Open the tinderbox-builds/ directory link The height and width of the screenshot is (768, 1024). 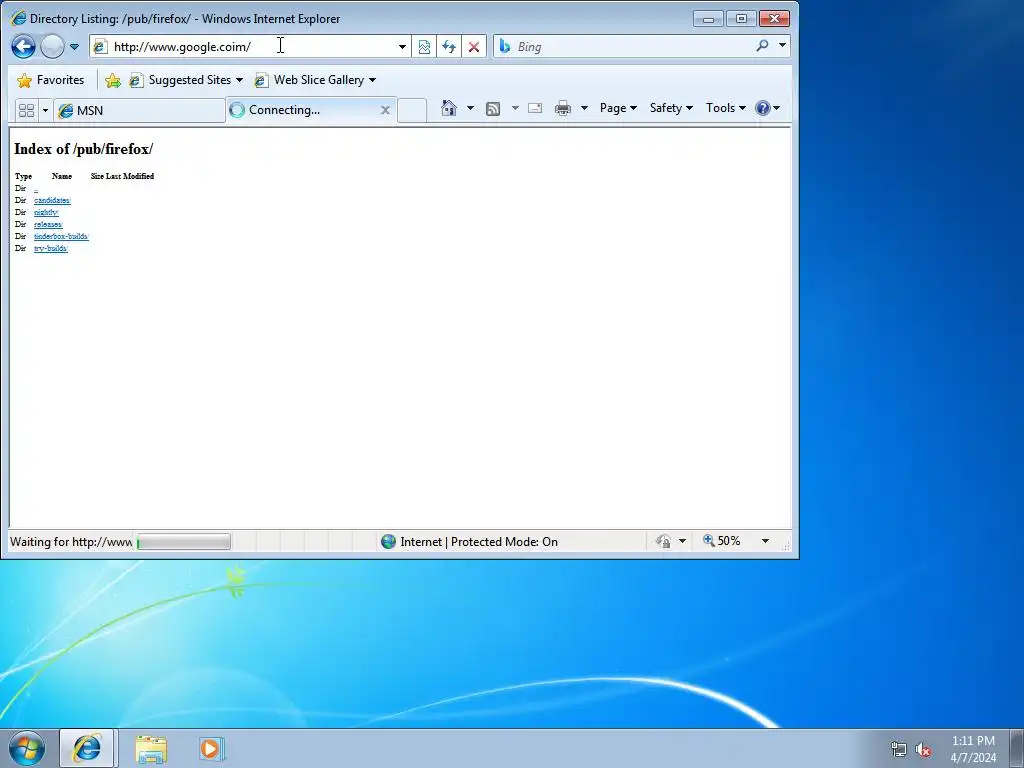(x=61, y=236)
